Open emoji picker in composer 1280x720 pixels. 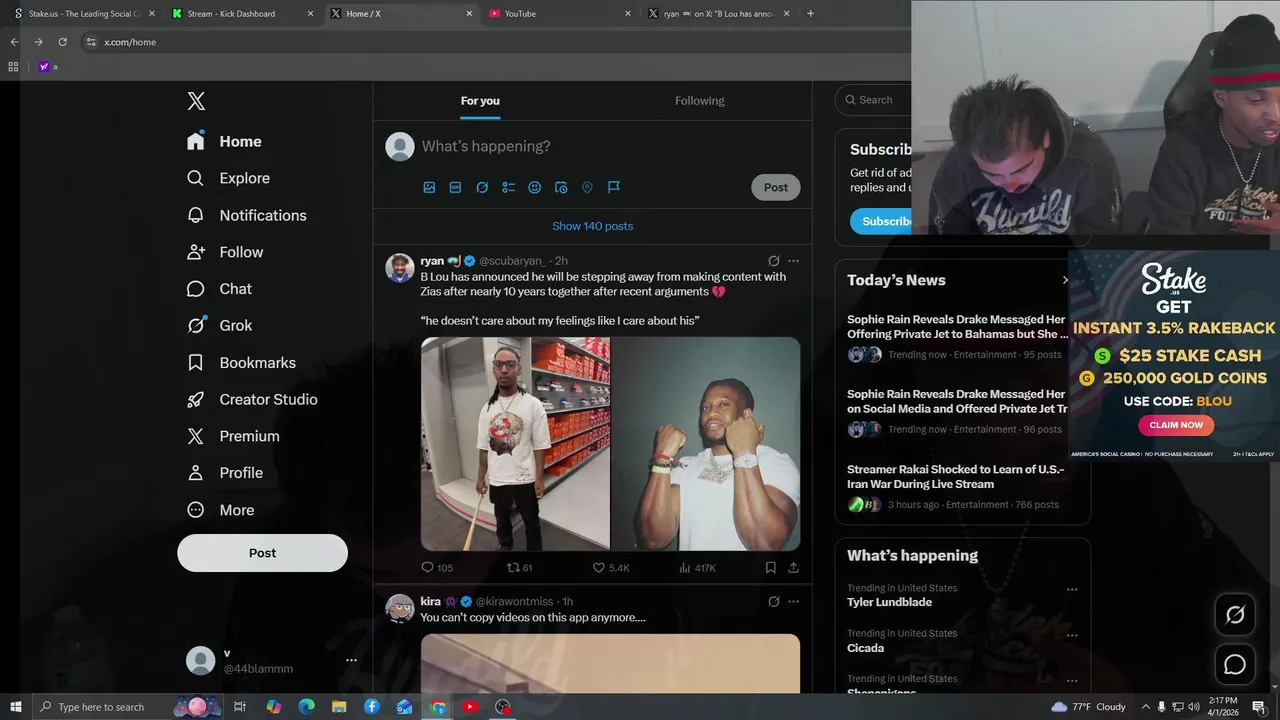[534, 187]
